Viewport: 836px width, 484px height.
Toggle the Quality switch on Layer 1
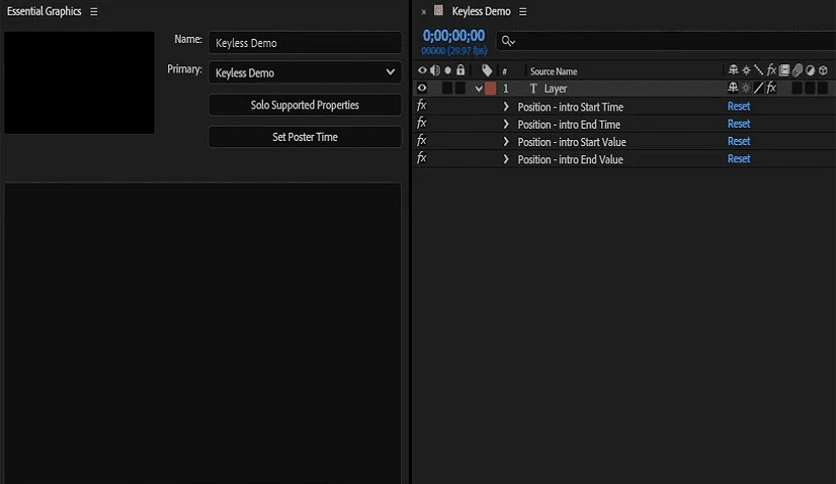click(759, 88)
